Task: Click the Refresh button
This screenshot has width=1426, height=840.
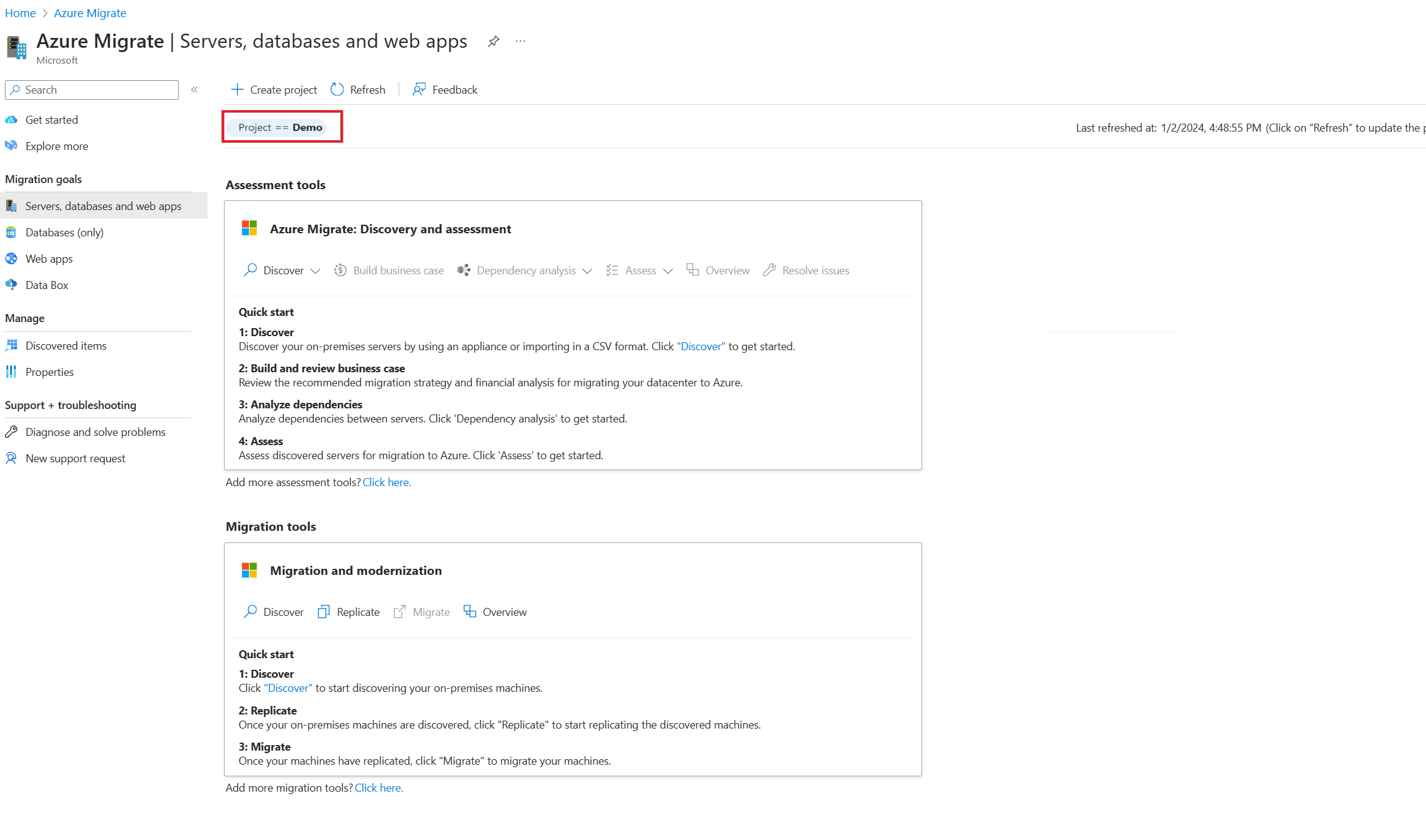Action: 358,89
